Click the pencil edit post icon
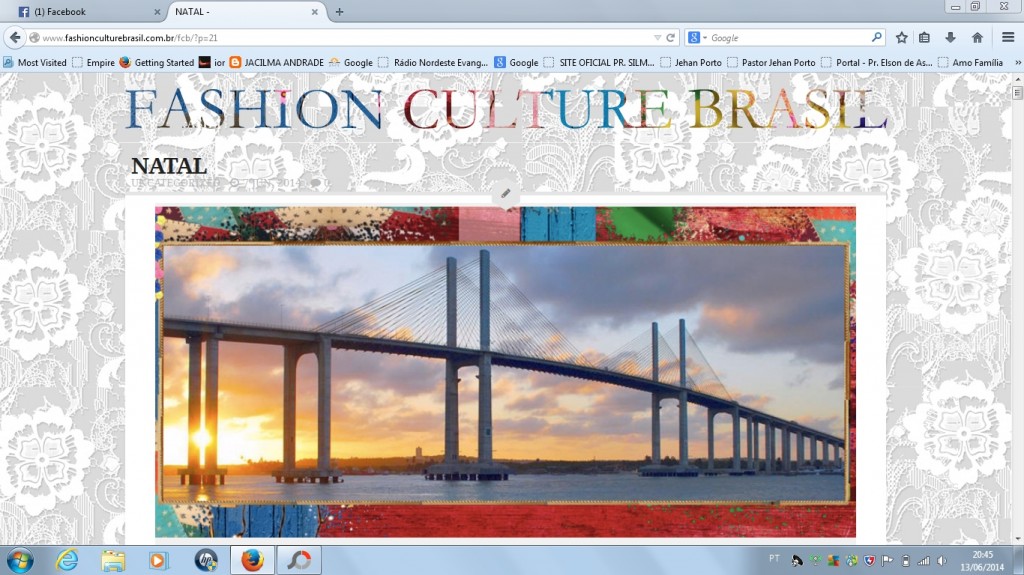Image resolution: width=1024 pixels, height=575 pixels. [x=506, y=193]
